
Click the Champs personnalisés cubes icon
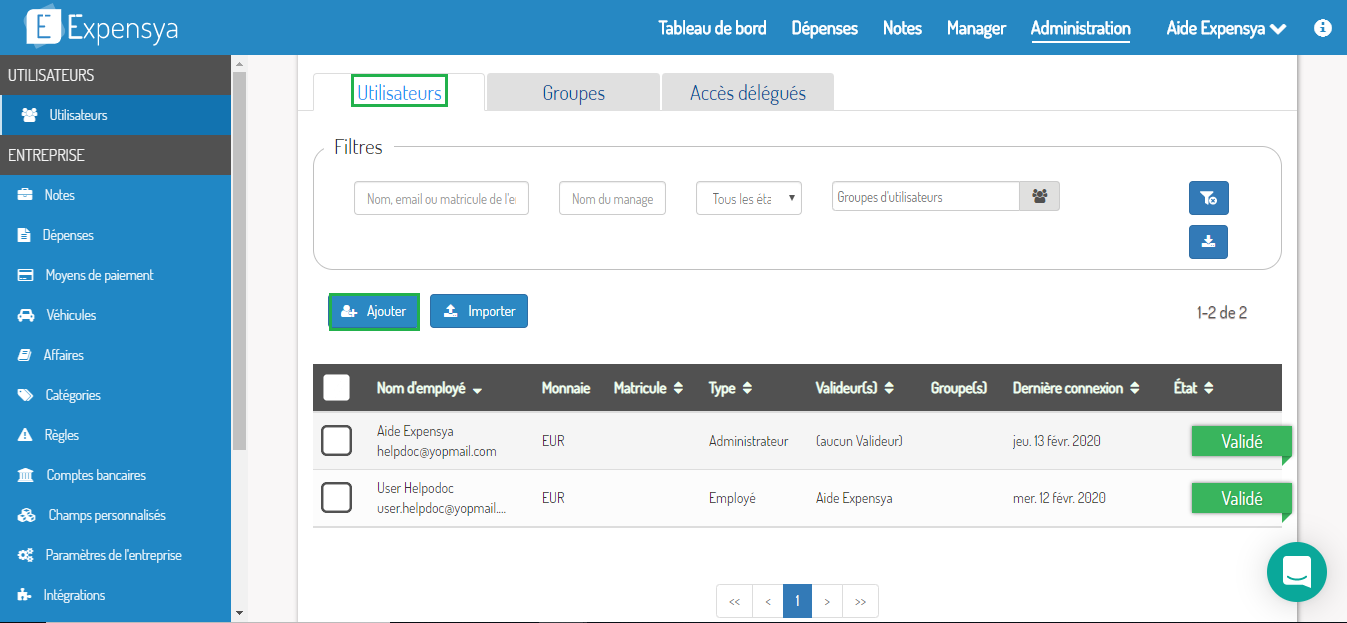click(x=27, y=515)
